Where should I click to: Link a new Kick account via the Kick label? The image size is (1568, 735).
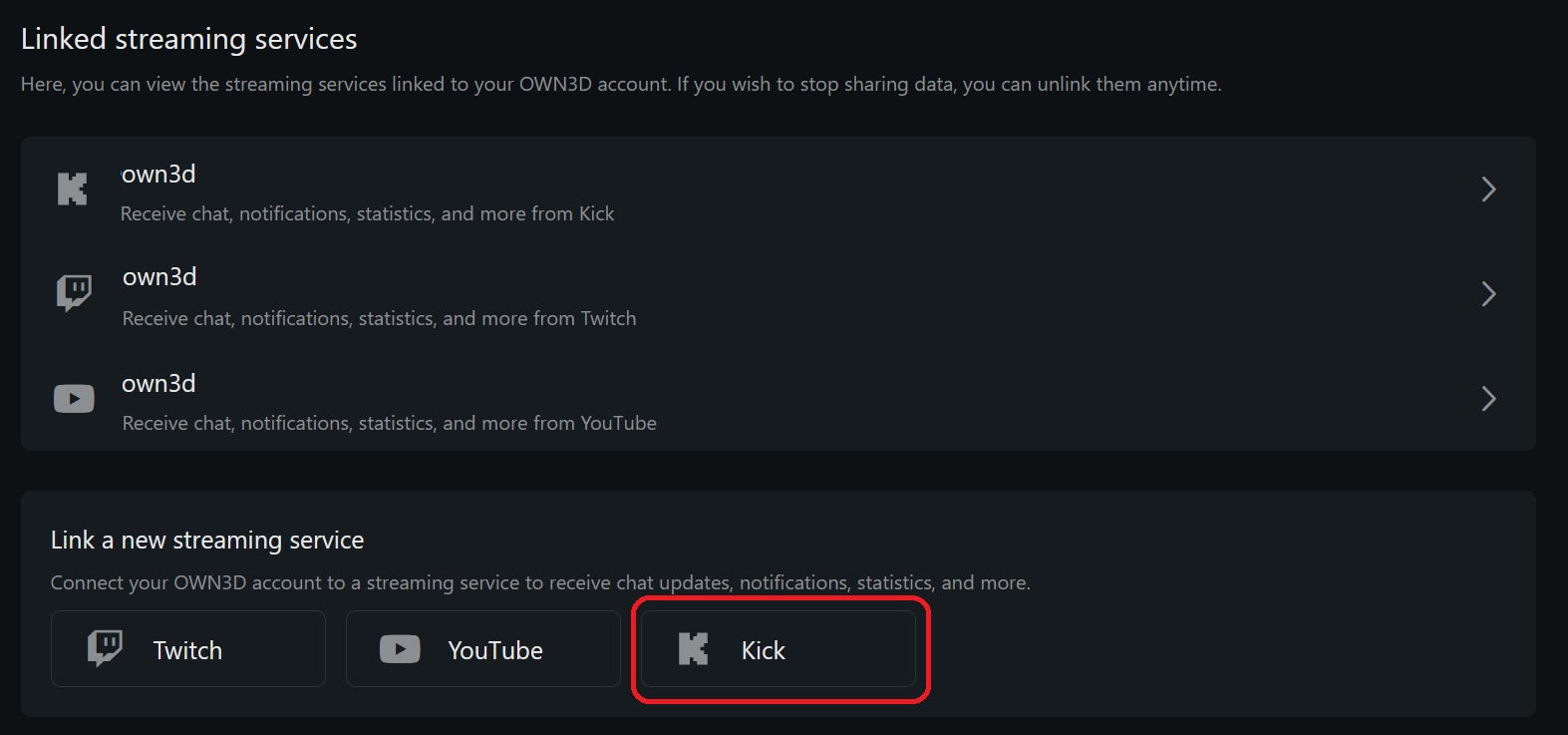coord(764,650)
